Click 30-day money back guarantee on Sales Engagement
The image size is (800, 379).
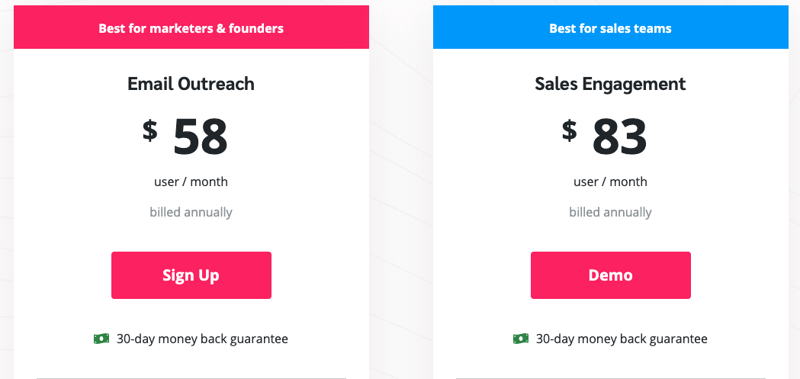[x=621, y=339]
